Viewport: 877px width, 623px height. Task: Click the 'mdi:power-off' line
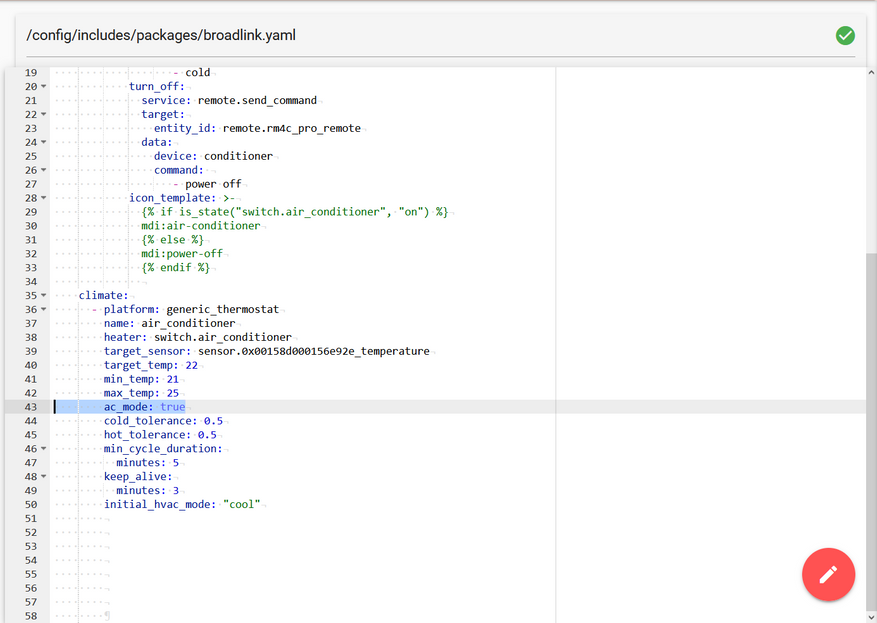point(182,254)
